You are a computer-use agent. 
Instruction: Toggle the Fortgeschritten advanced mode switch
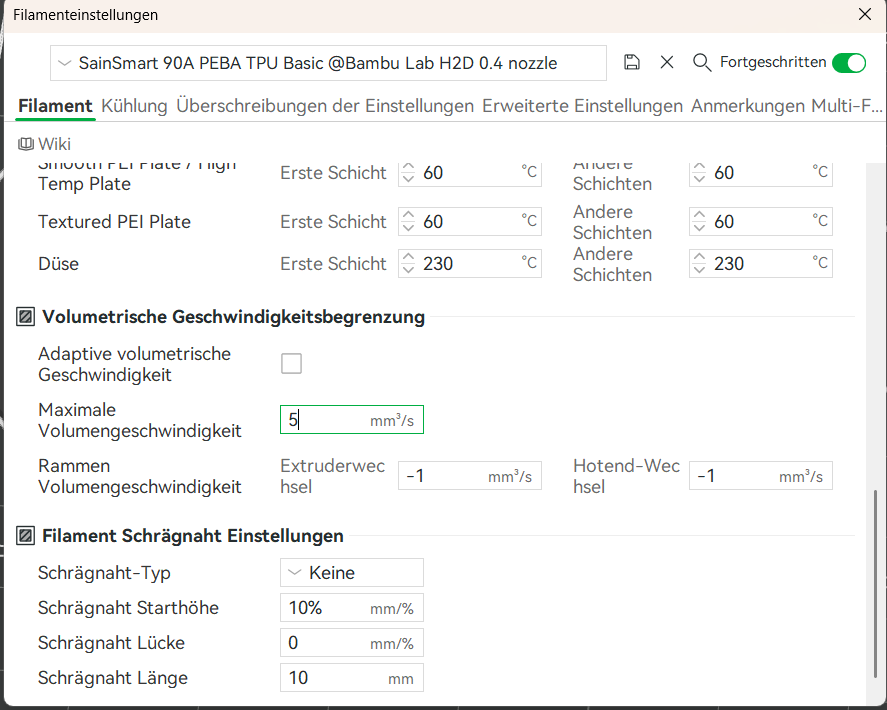click(849, 62)
